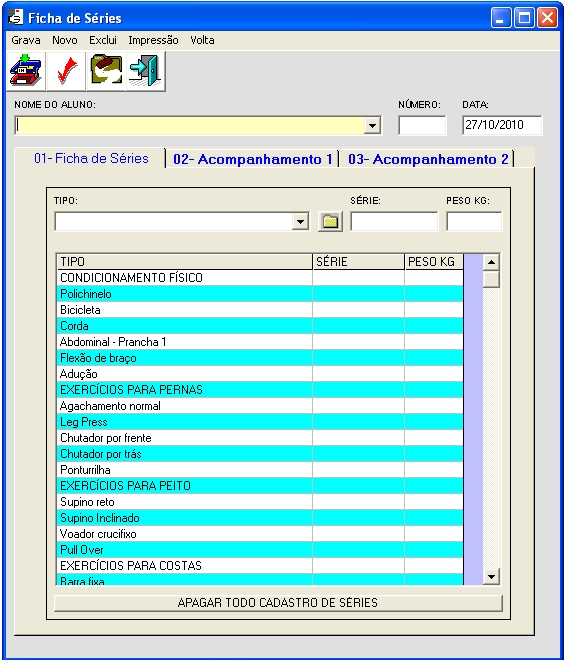
Task: Click the Grava save icon in toolbar
Action: (x=26, y=71)
